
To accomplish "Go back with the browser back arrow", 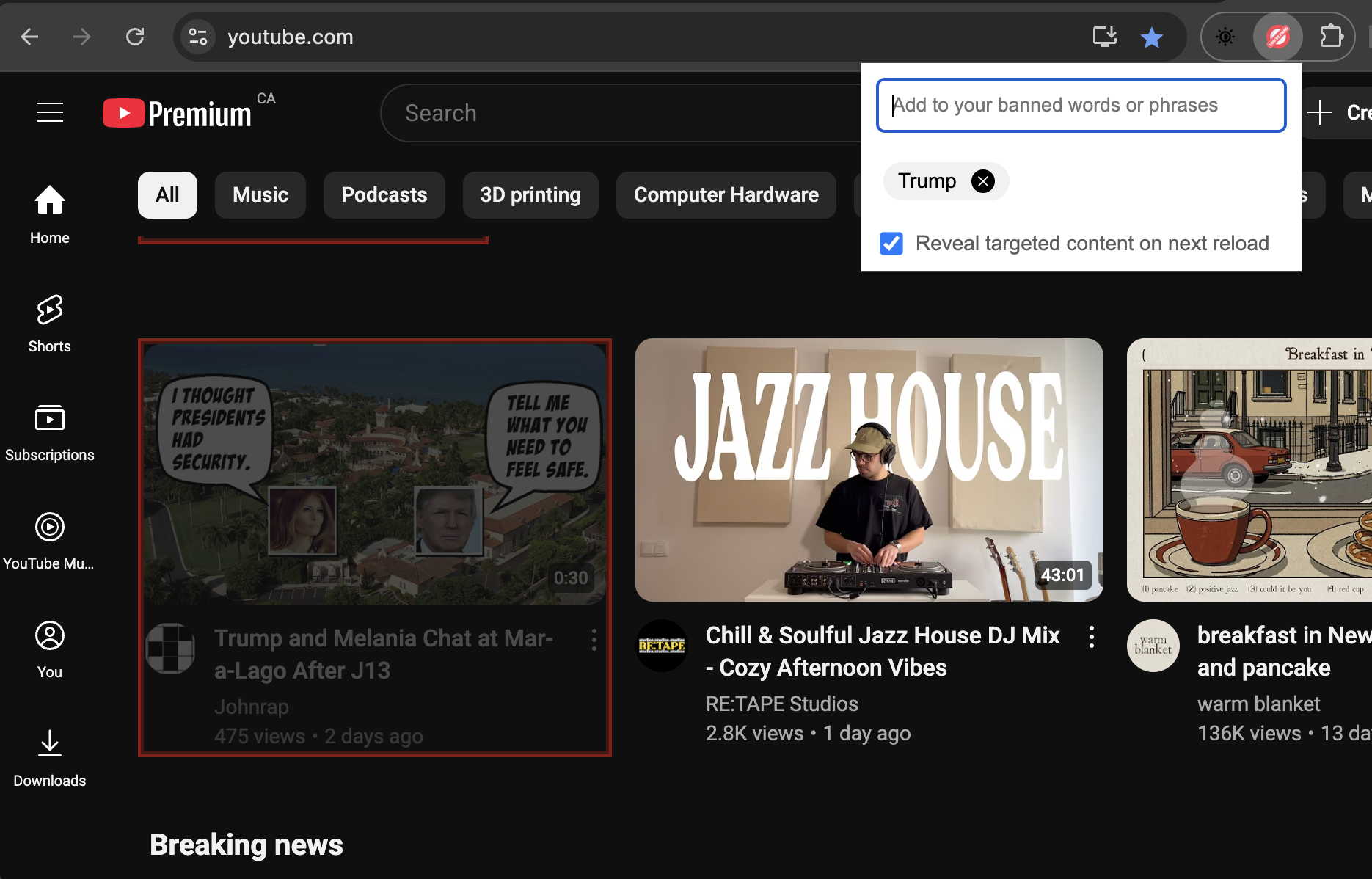I will click(29, 37).
